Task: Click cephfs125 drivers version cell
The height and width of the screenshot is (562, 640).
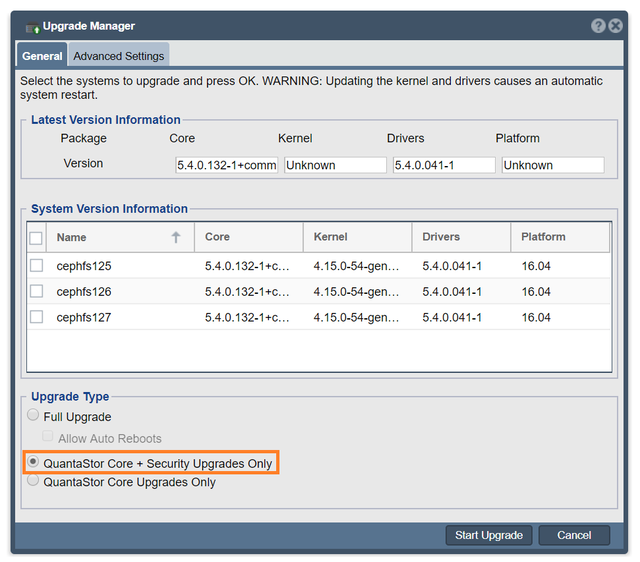Action: click(452, 266)
